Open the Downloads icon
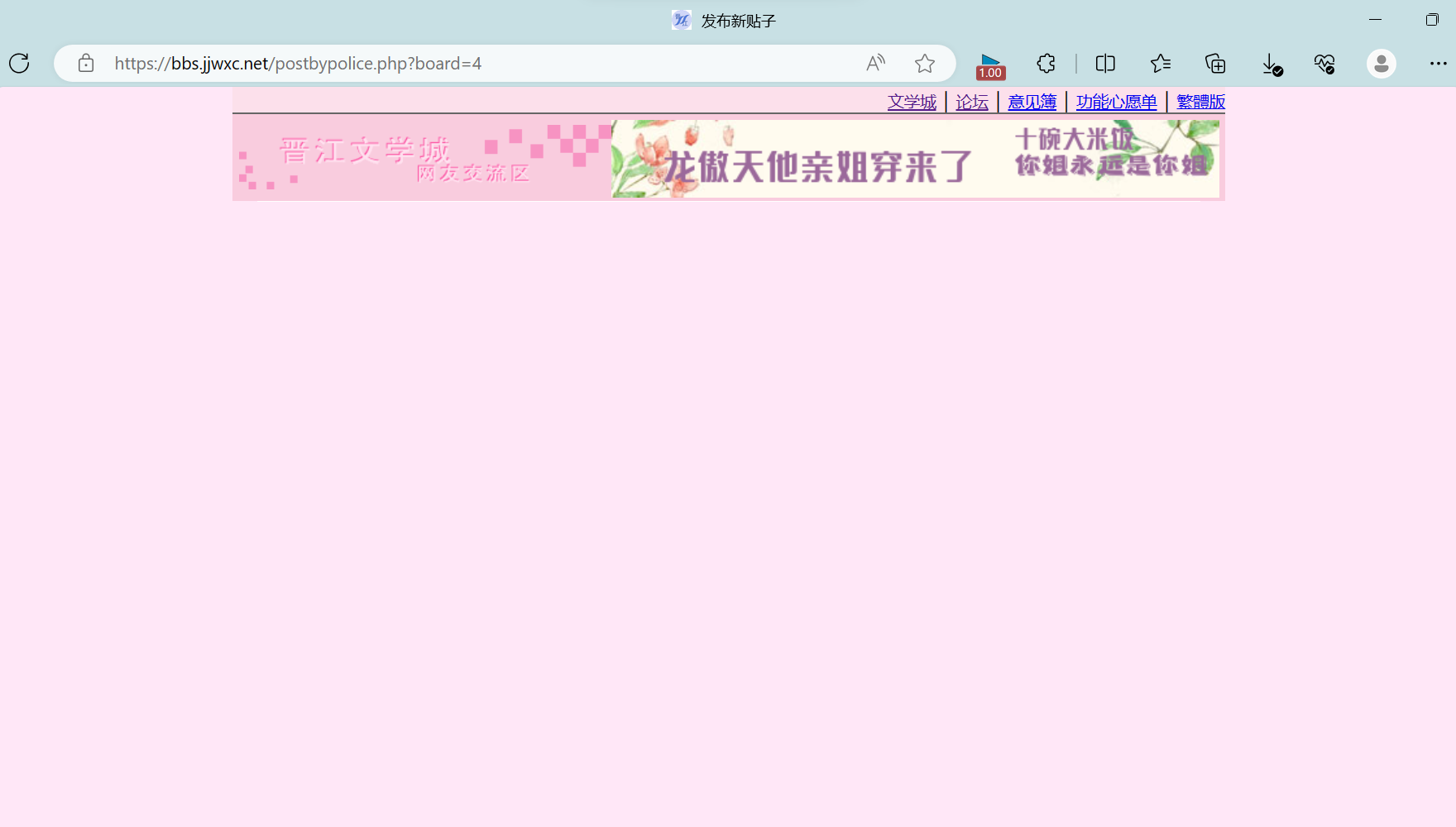This screenshot has width=1456, height=827. [1272, 64]
